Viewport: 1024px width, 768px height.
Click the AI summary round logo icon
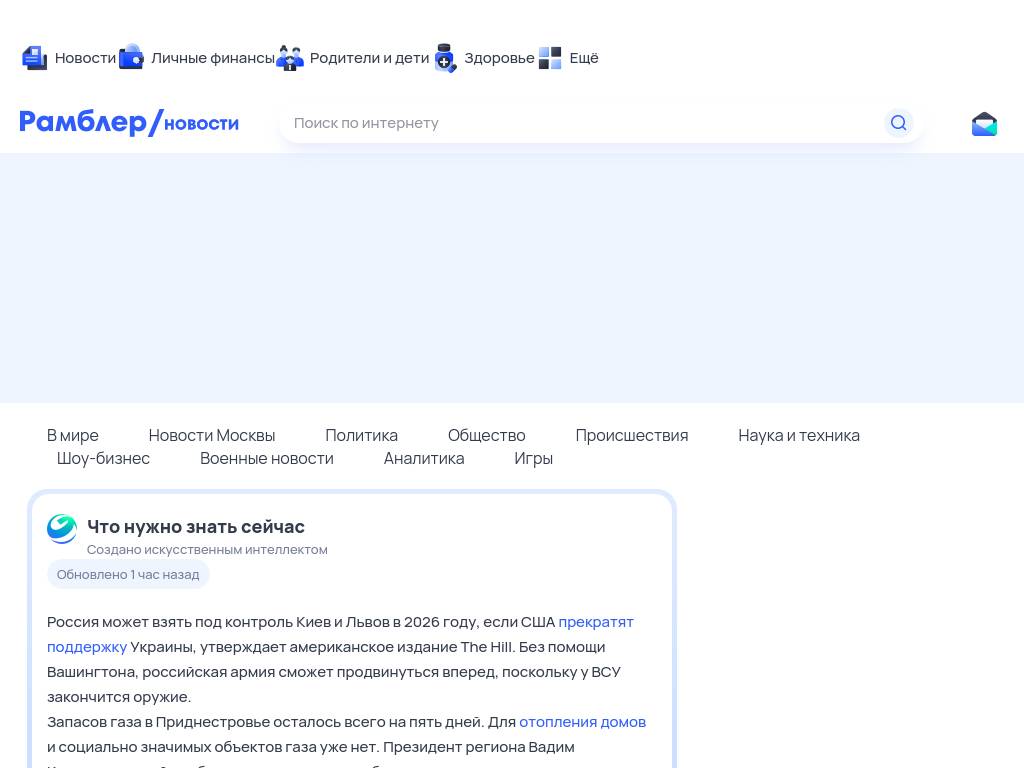[62, 529]
